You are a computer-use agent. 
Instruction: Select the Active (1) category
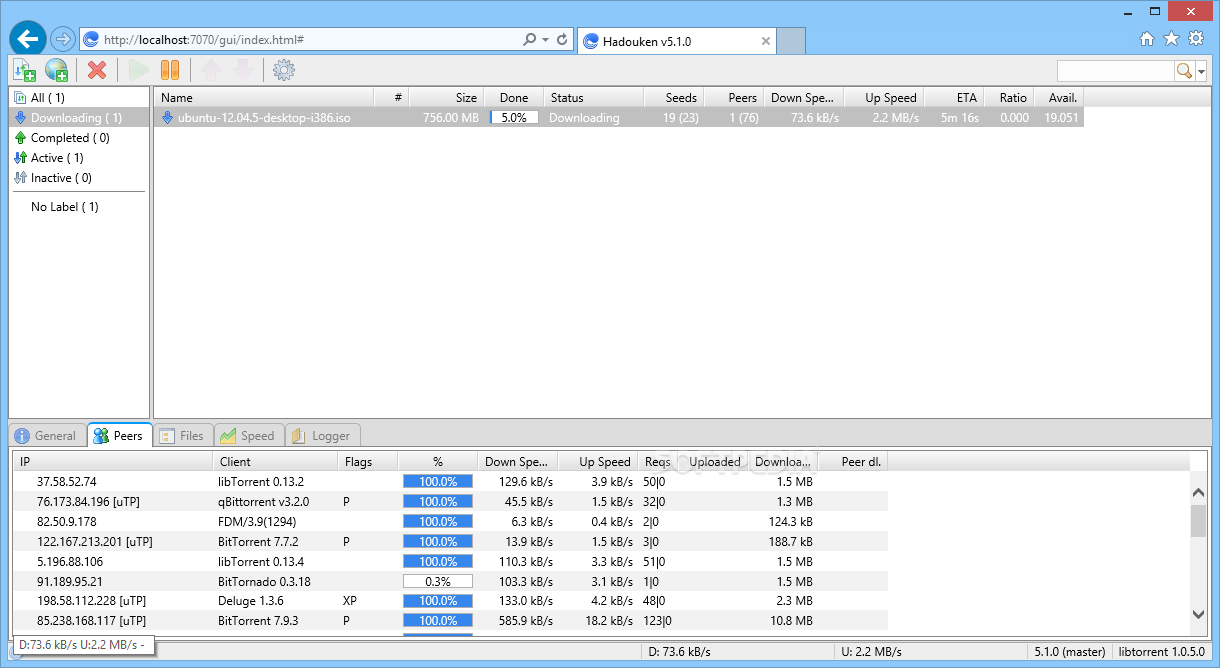[x=79, y=158]
